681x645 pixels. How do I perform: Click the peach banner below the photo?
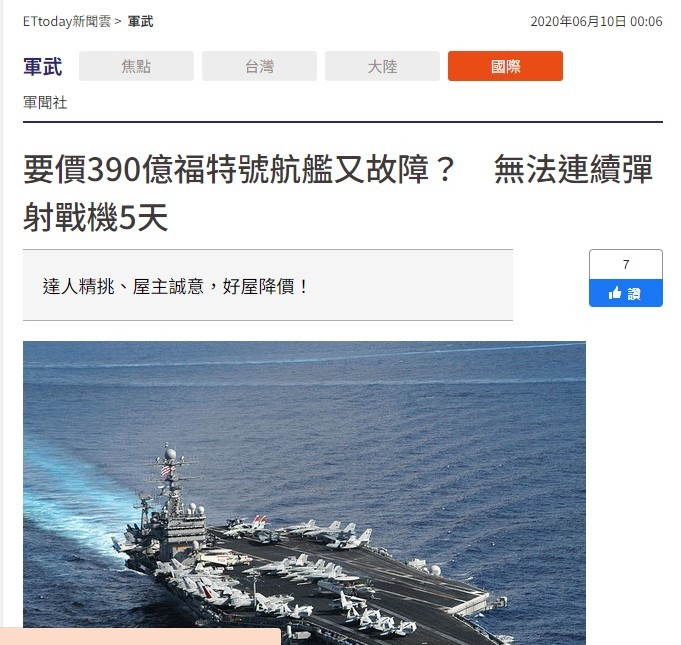pyautogui.click(x=140, y=636)
